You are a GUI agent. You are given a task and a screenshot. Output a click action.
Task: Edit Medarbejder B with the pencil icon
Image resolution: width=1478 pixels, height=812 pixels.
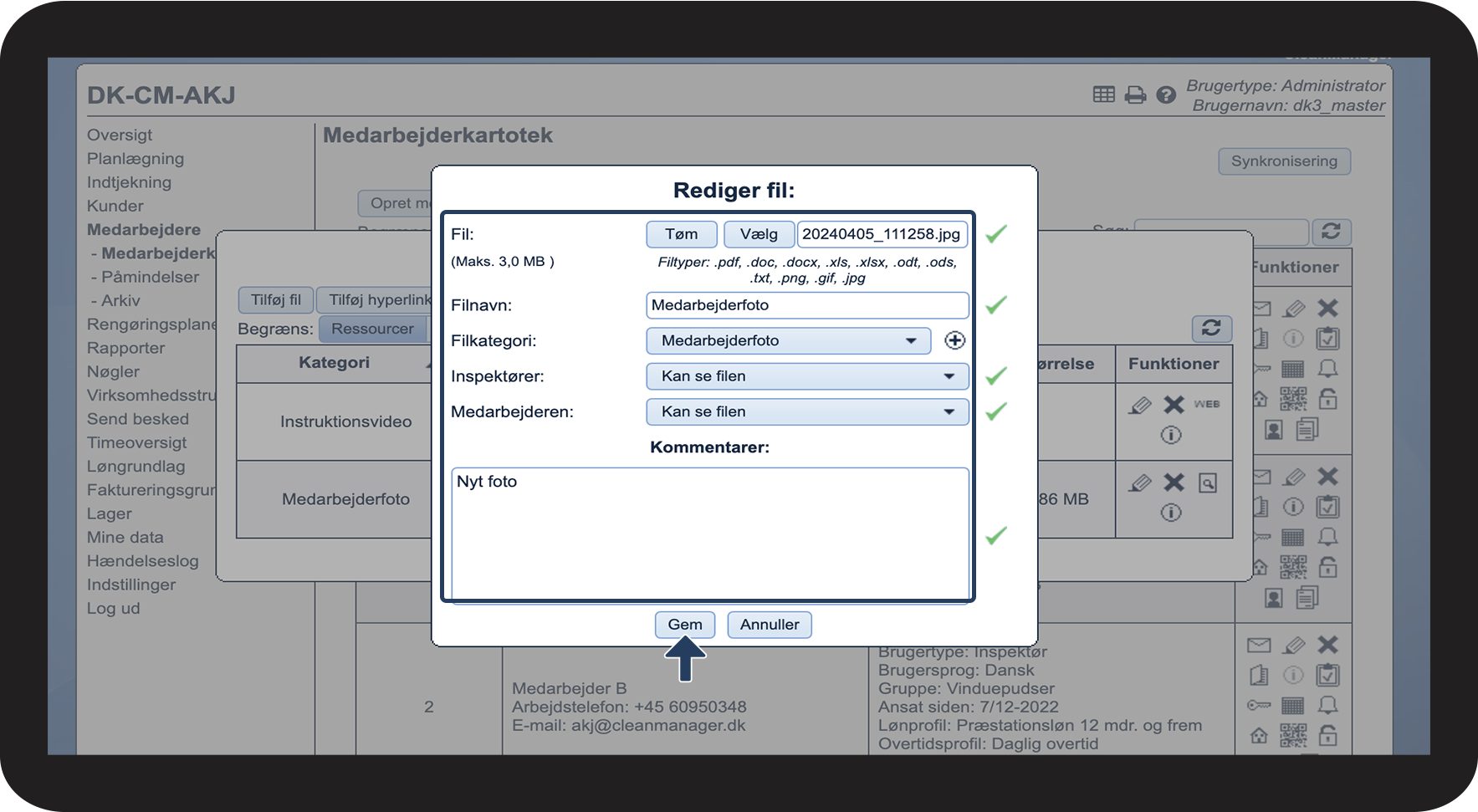pos(1294,645)
